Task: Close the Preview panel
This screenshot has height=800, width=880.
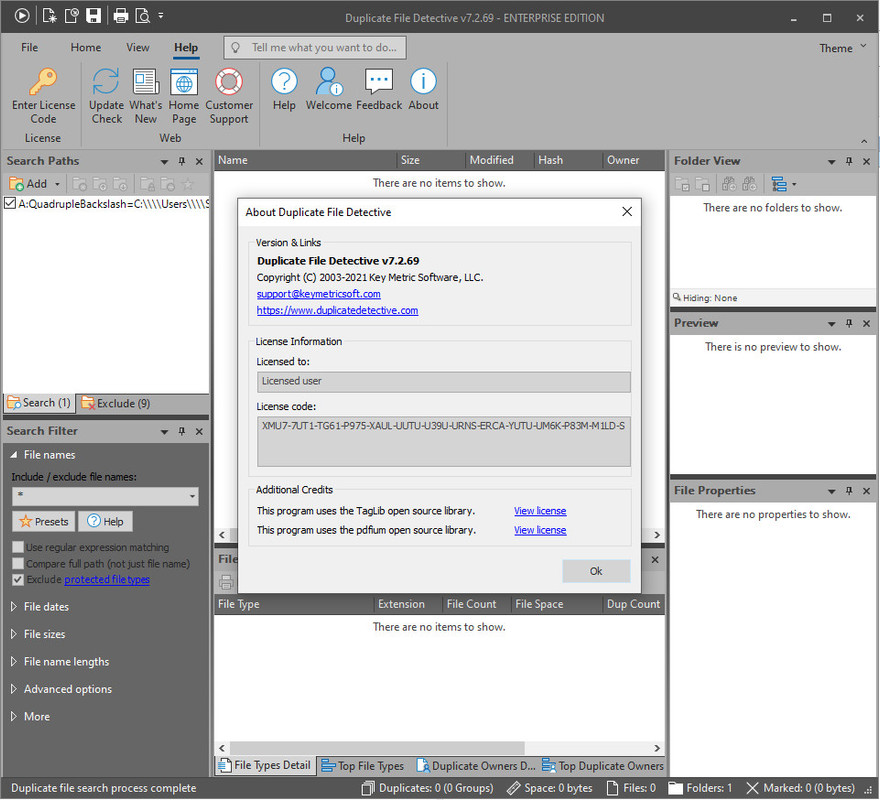Action: click(x=867, y=323)
